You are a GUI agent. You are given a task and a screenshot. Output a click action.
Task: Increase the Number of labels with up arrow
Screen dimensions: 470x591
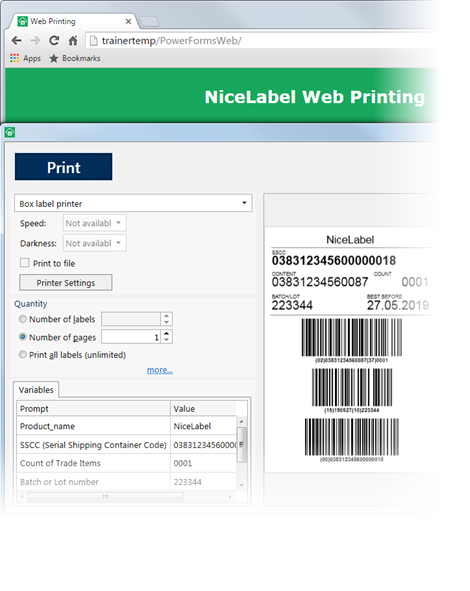pos(167,316)
